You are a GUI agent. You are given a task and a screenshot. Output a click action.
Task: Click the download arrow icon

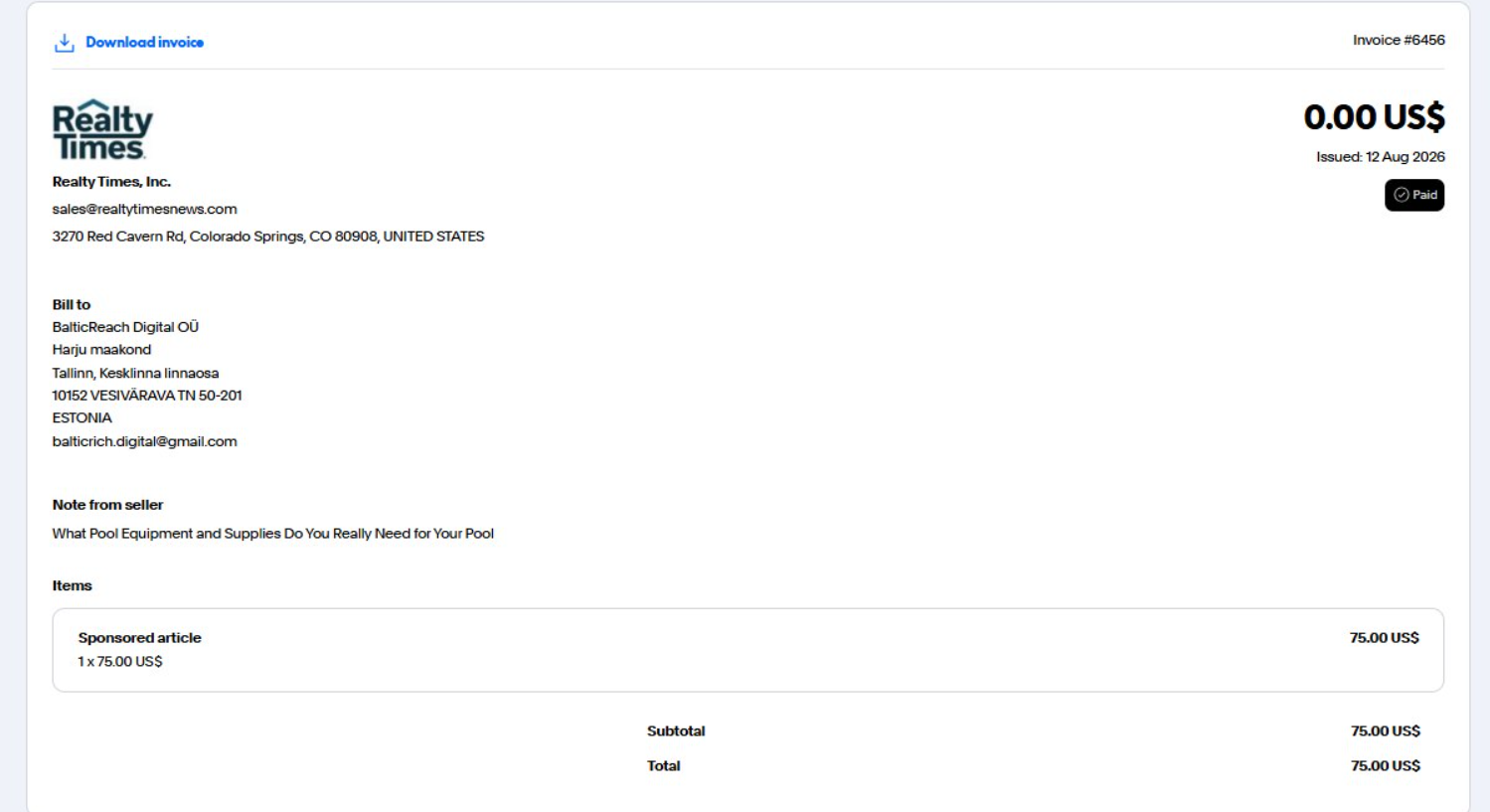[x=65, y=43]
